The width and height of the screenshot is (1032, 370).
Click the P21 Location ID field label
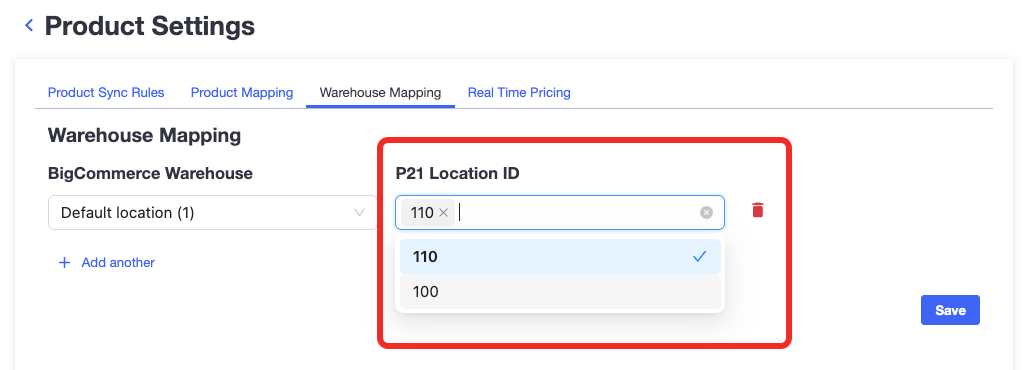point(457,174)
